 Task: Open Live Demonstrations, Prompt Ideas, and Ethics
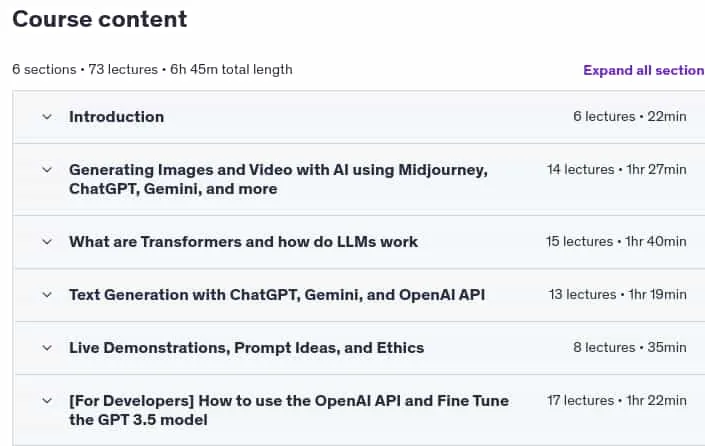[246, 348]
